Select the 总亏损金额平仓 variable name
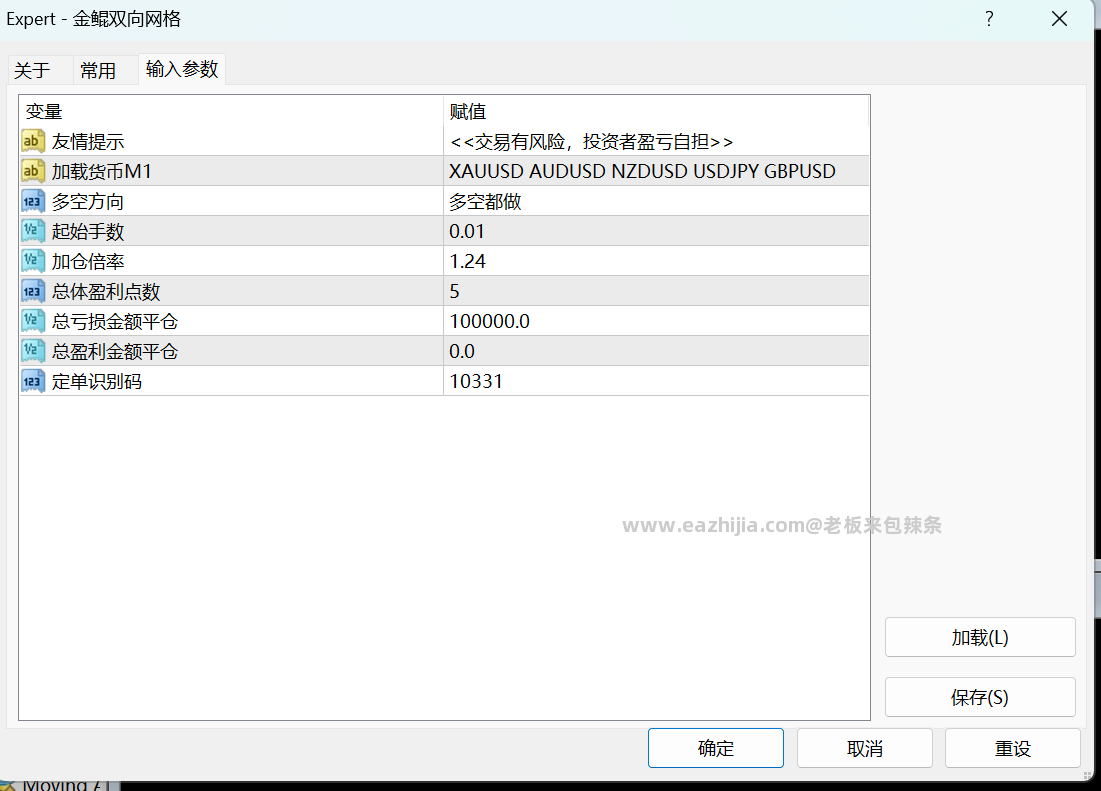 pos(115,321)
